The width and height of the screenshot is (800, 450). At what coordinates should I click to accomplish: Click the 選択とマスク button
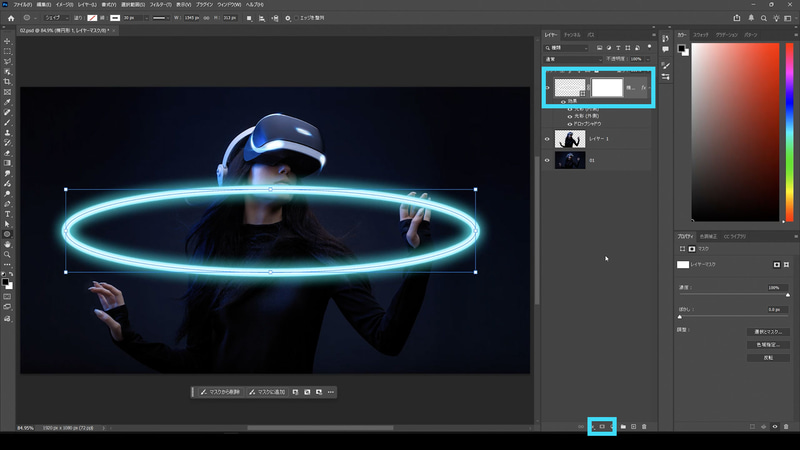point(767,332)
